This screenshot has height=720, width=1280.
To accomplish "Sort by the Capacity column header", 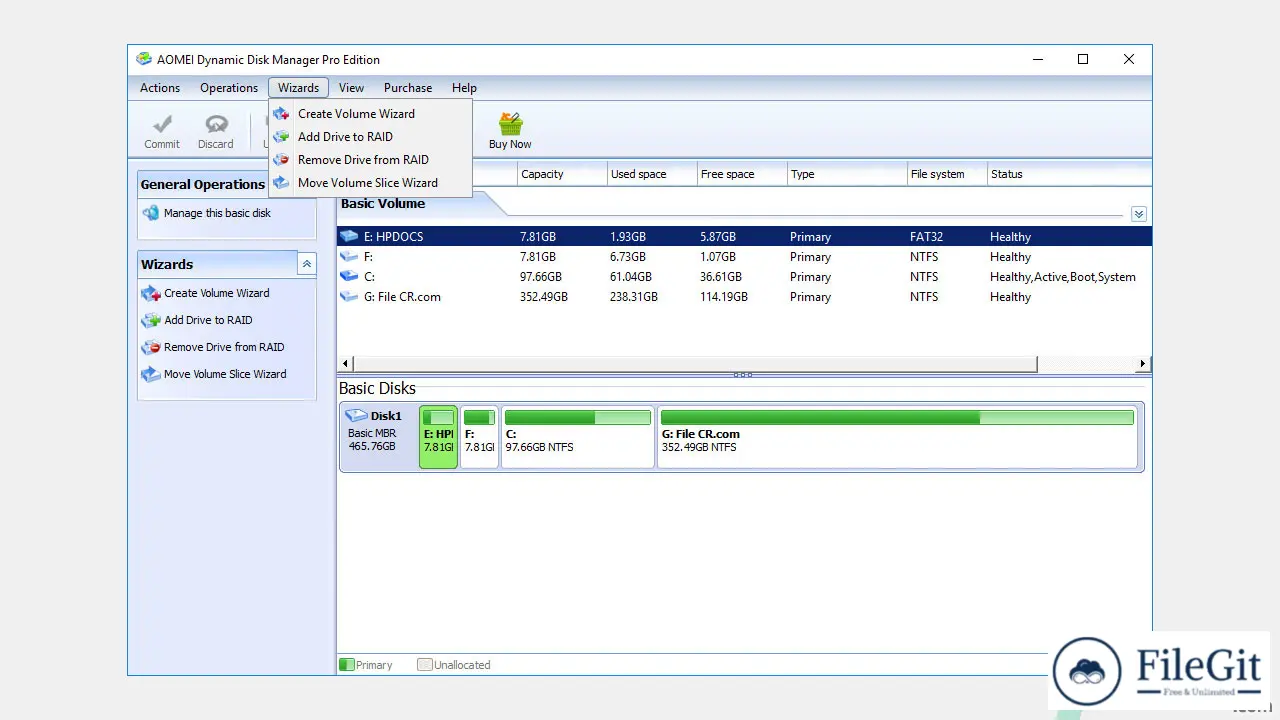I will [562, 174].
